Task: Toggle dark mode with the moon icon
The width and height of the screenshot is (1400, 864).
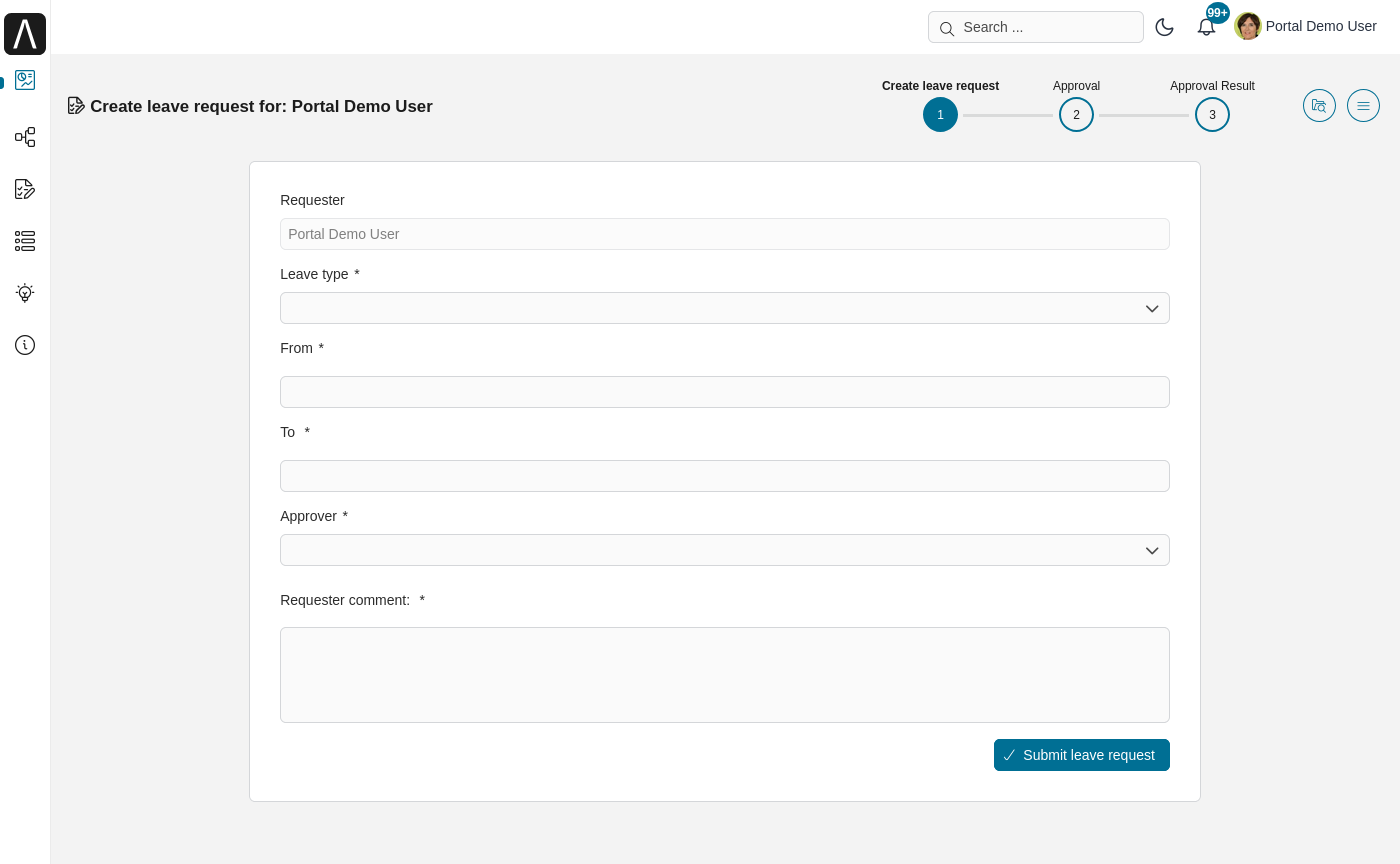Action: 1165,27
